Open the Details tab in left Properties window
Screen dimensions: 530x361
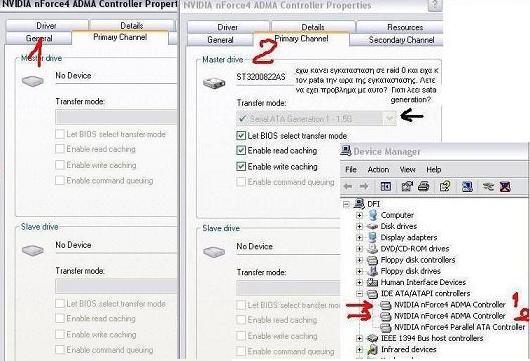(132, 26)
